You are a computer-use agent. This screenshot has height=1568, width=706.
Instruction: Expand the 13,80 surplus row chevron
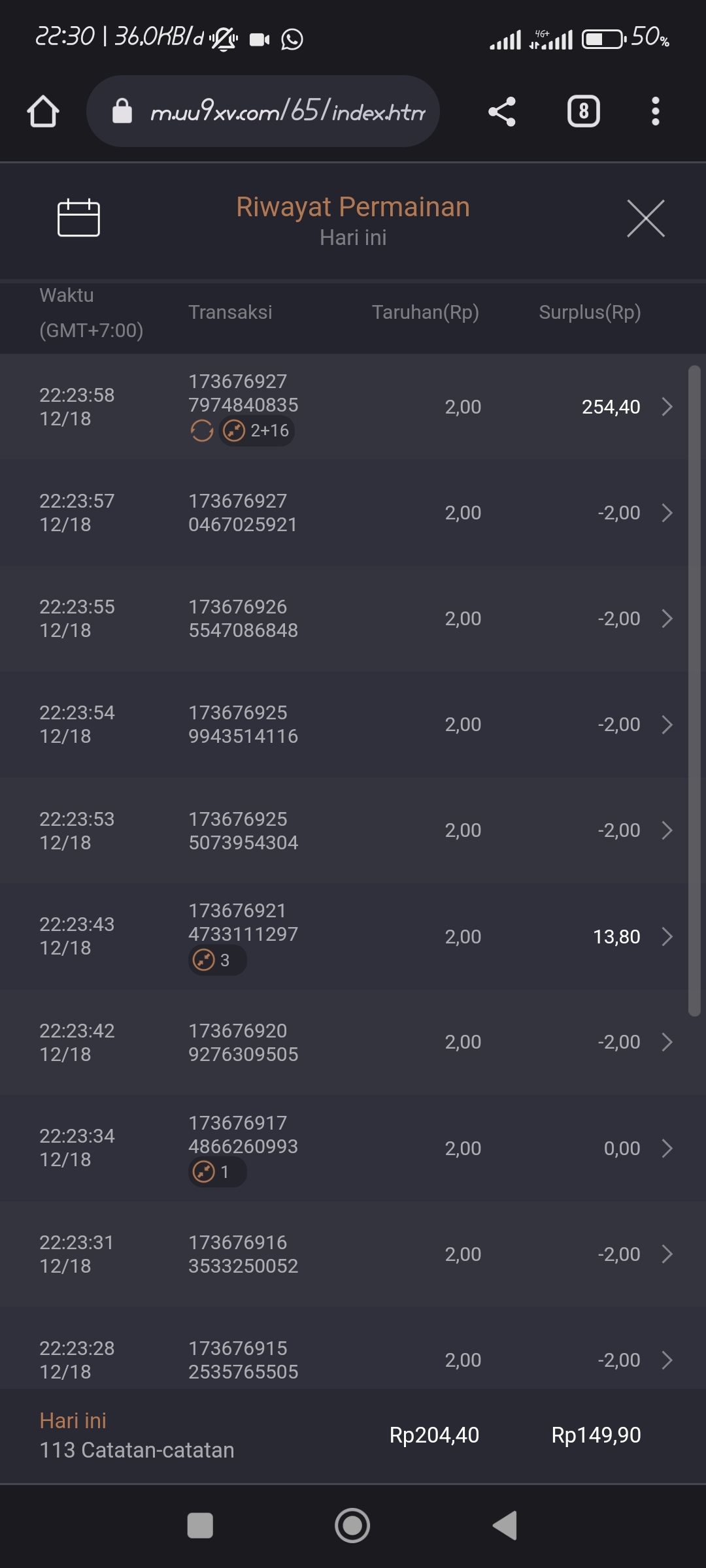point(667,937)
